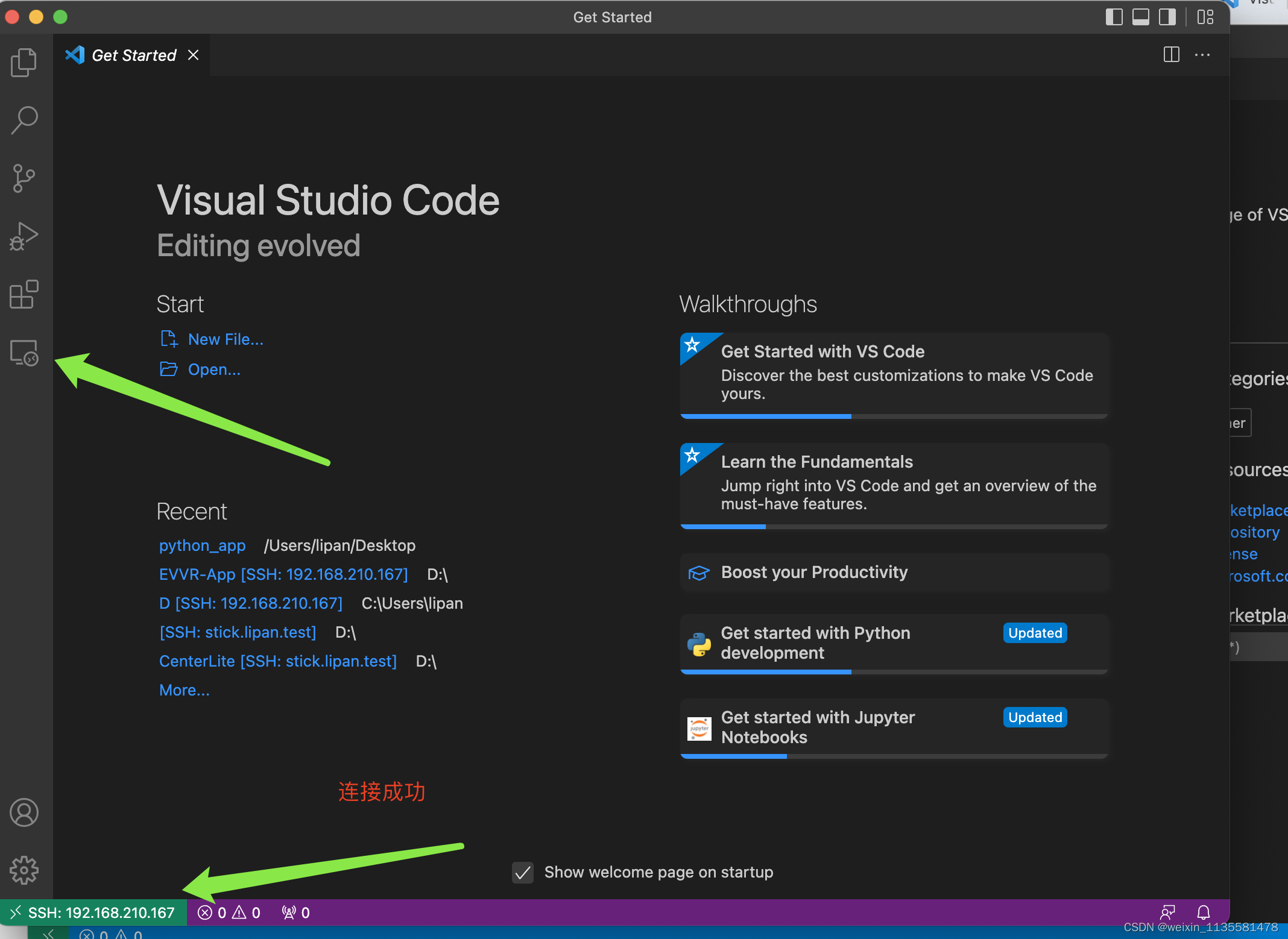Image resolution: width=1288 pixels, height=939 pixels.
Task: Open the Accounts icon in activity bar
Action: [x=24, y=812]
